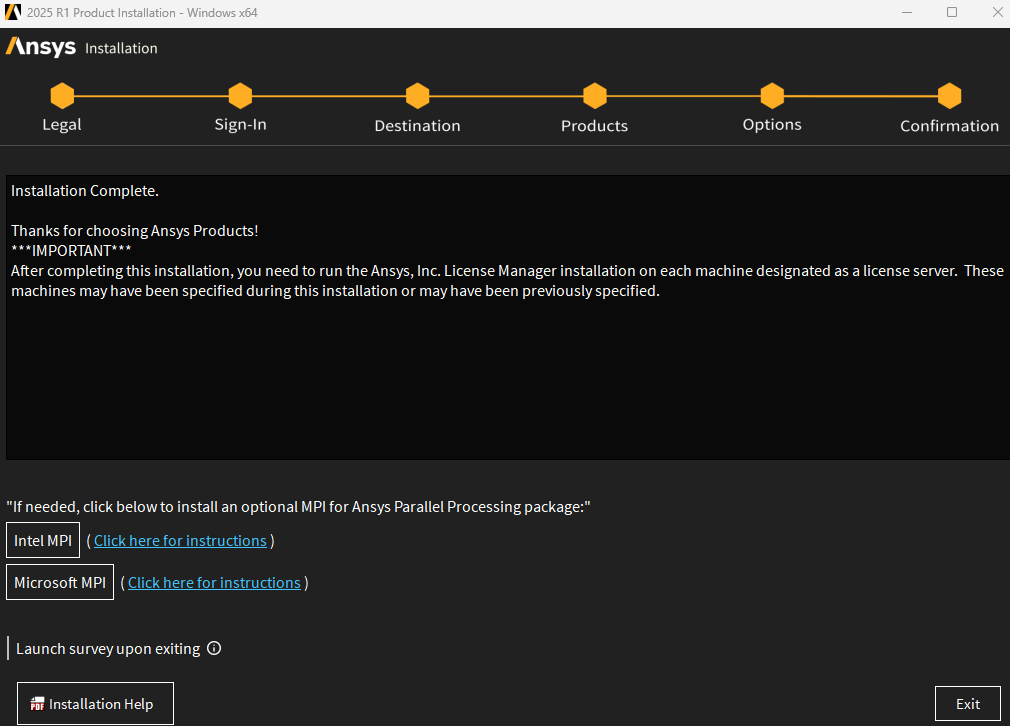1010x726 pixels.
Task: Click the Options step hexagon icon
Action: 772,96
